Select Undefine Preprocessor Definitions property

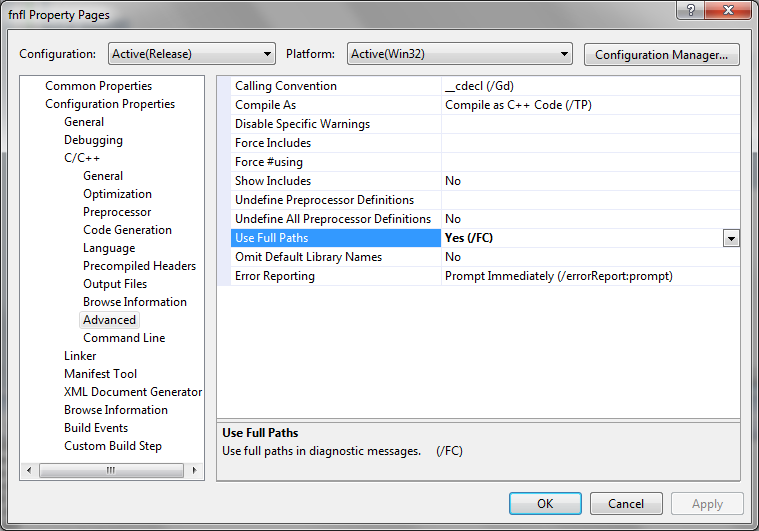pyautogui.click(x=336, y=200)
